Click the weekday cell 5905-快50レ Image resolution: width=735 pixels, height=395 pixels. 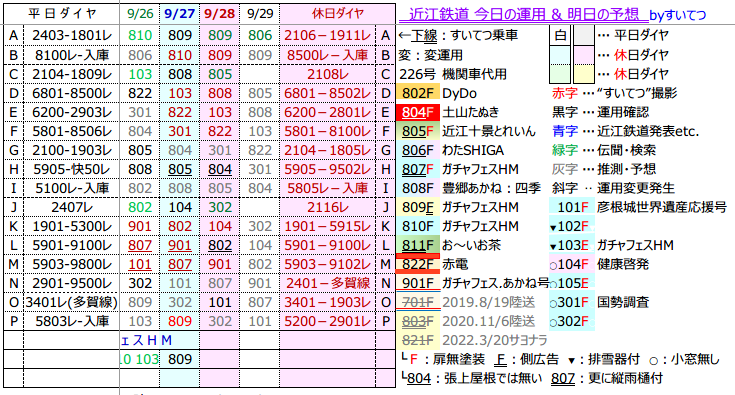(x=72, y=169)
